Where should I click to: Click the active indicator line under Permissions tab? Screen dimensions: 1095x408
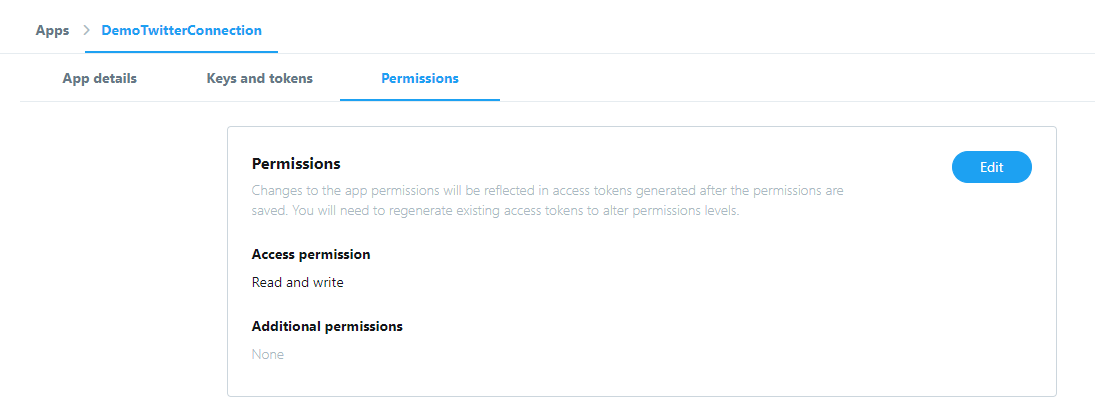pos(420,100)
